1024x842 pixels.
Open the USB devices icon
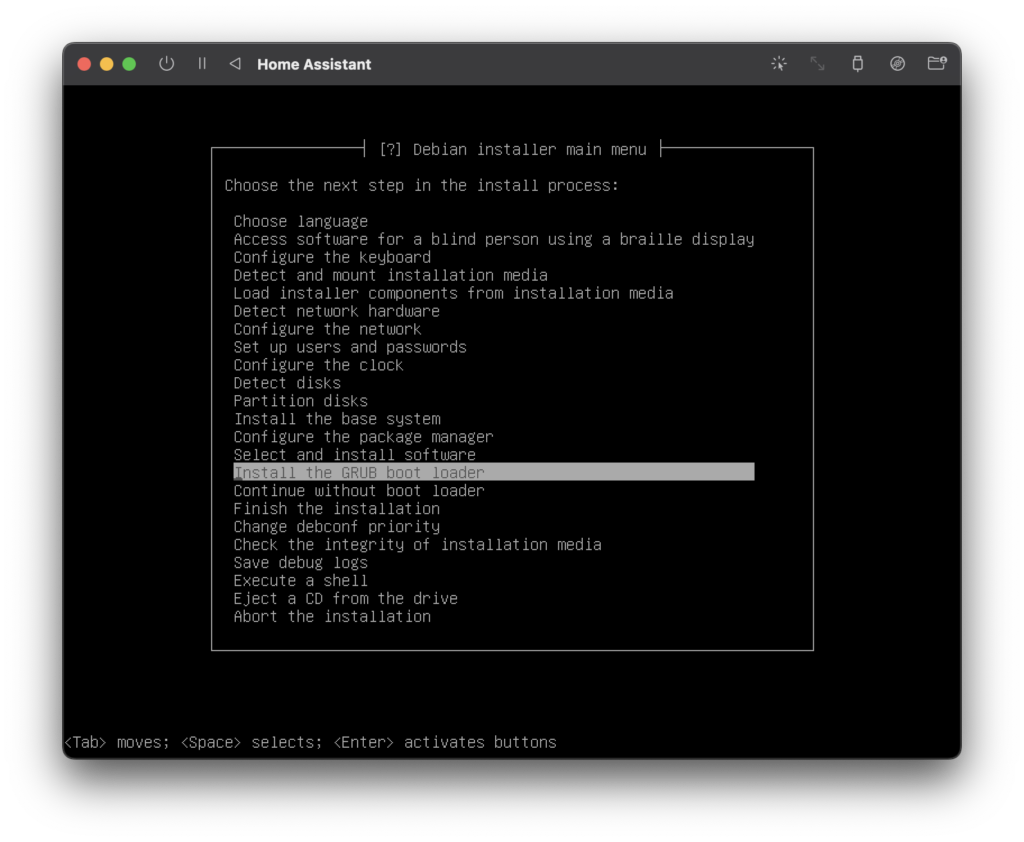coord(857,63)
